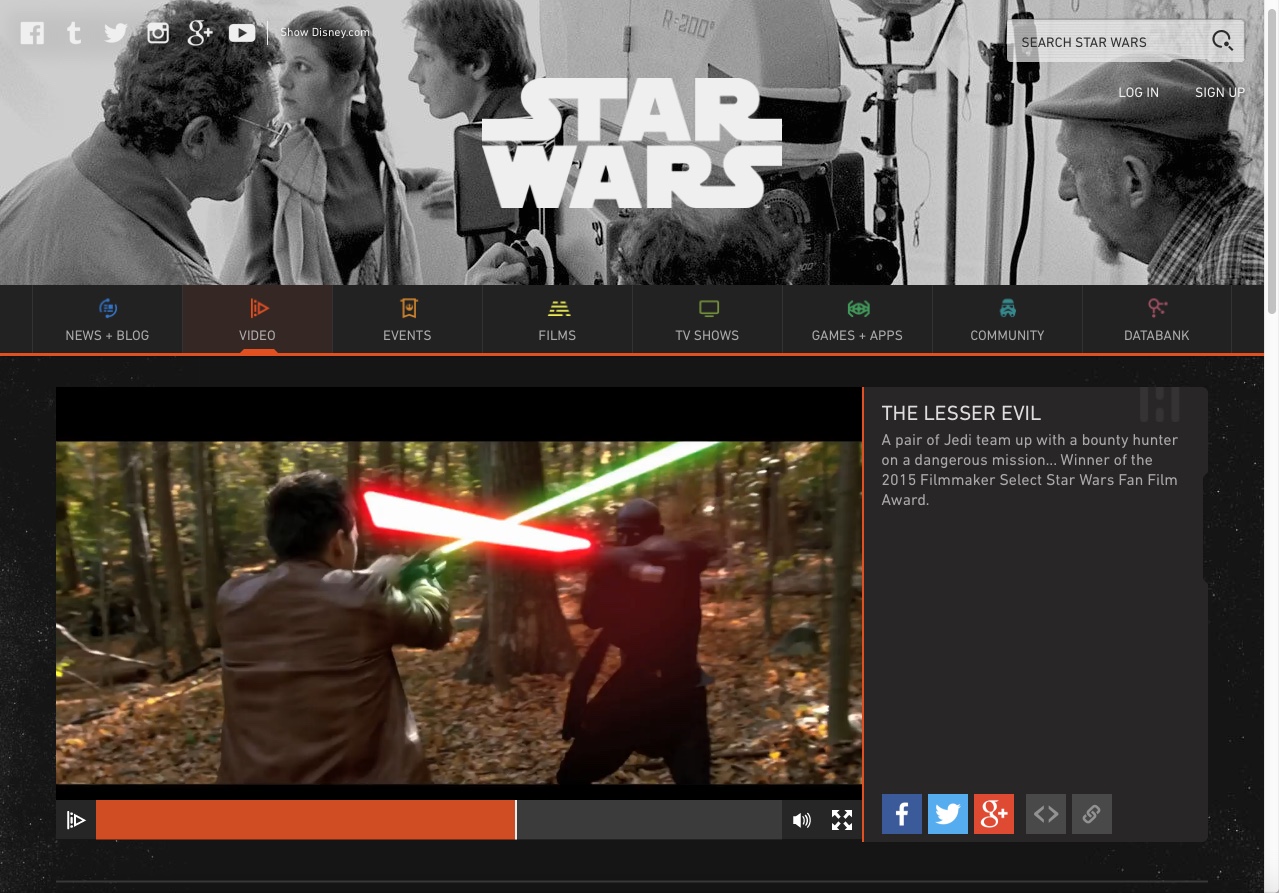This screenshot has width=1279, height=893.
Task: Click THE LESSER EVIL title
Action: coord(961,413)
